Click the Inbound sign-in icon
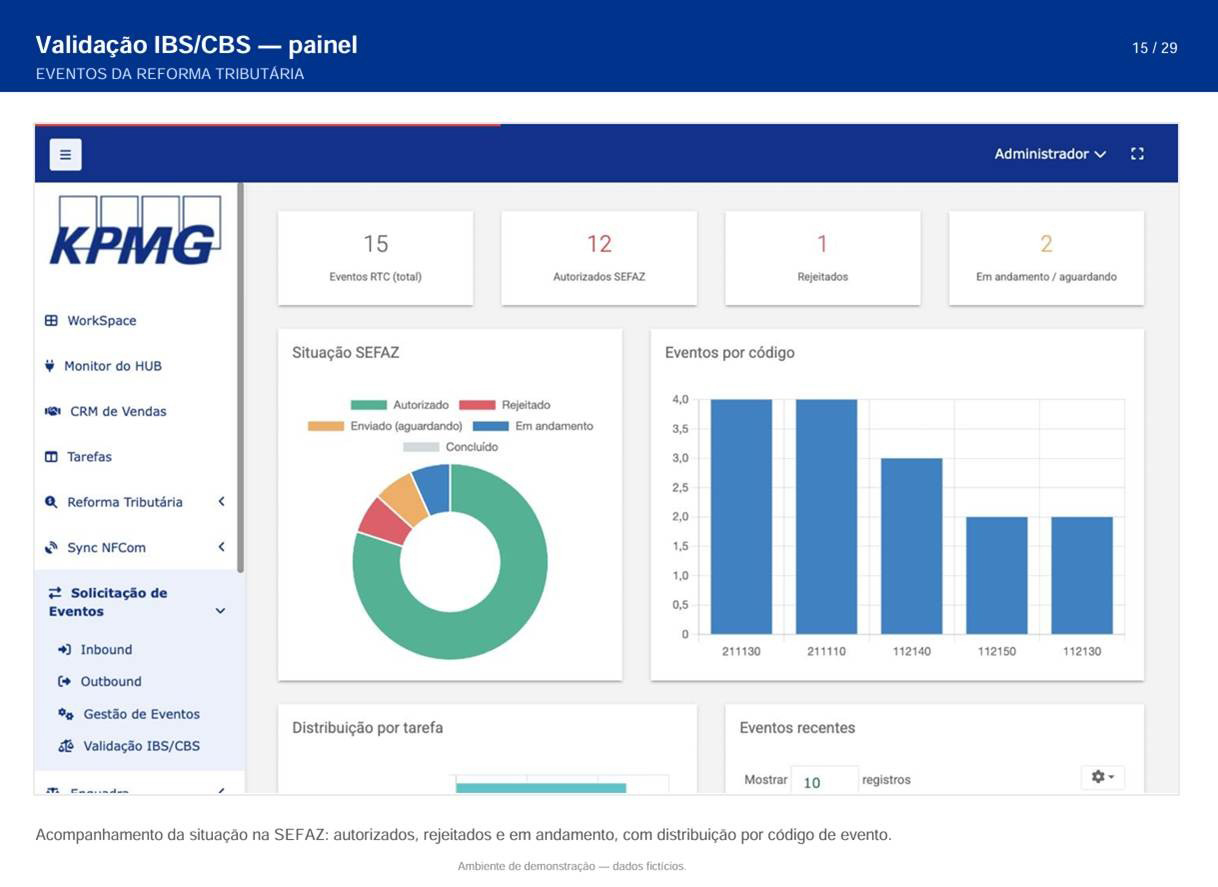1218x887 pixels. coord(64,650)
